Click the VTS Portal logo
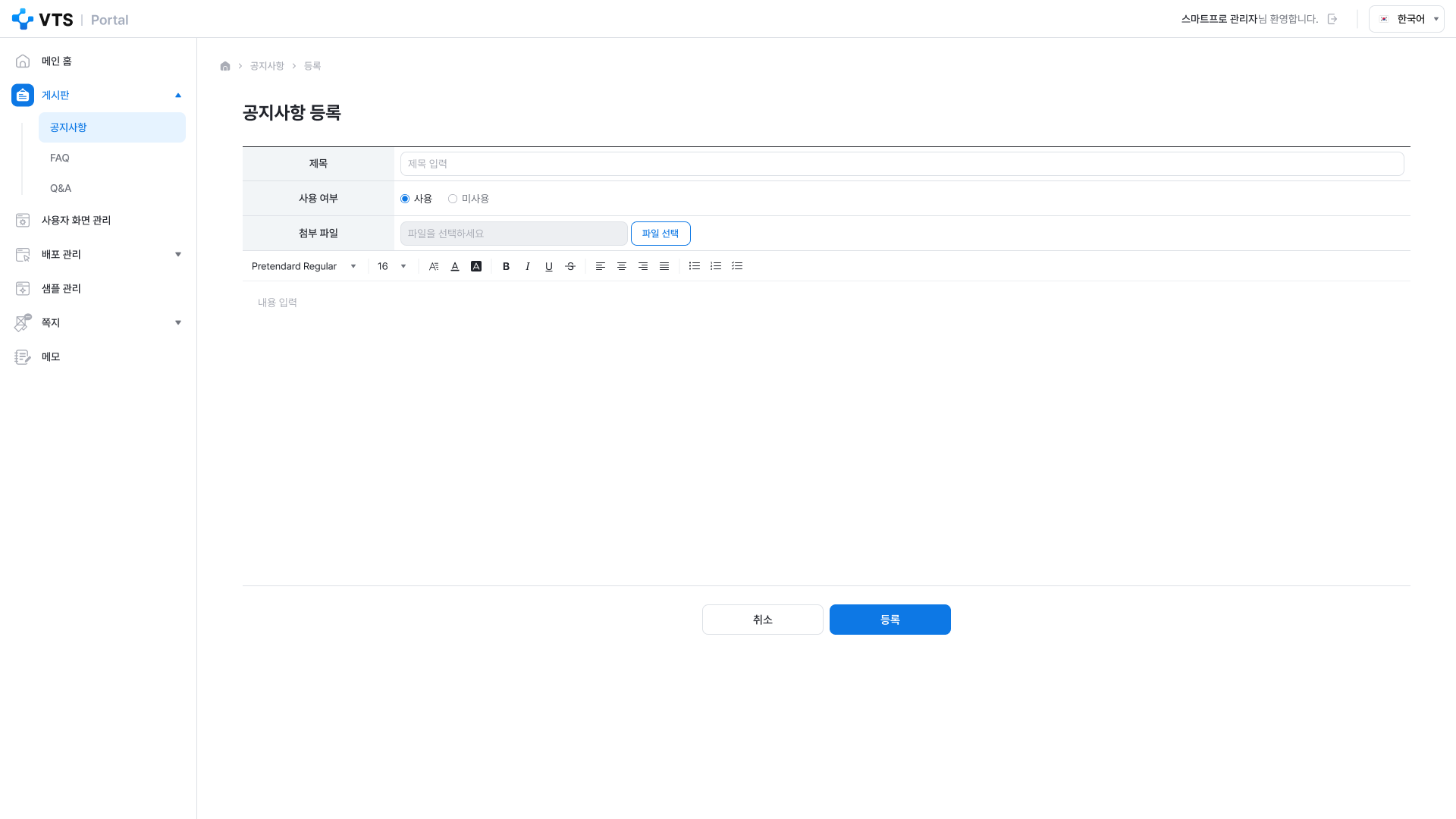1456x819 pixels. 70,19
